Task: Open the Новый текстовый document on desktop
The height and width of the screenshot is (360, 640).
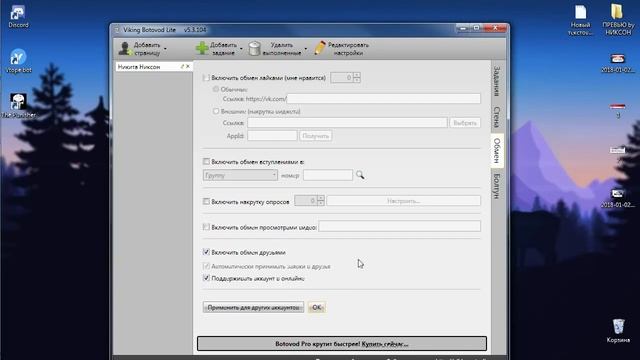Action: coord(580,20)
